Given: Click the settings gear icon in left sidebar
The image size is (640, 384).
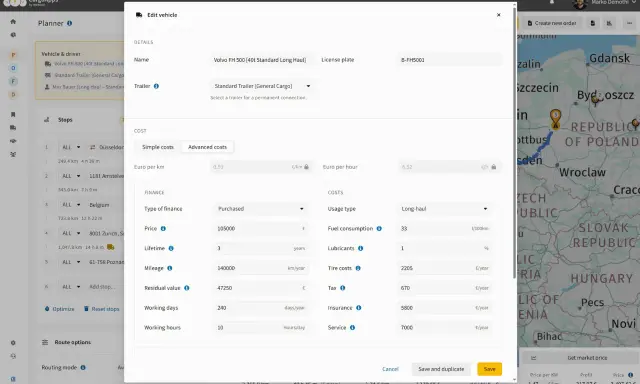Looking at the screenshot, I should pyautogui.click(x=13, y=343).
